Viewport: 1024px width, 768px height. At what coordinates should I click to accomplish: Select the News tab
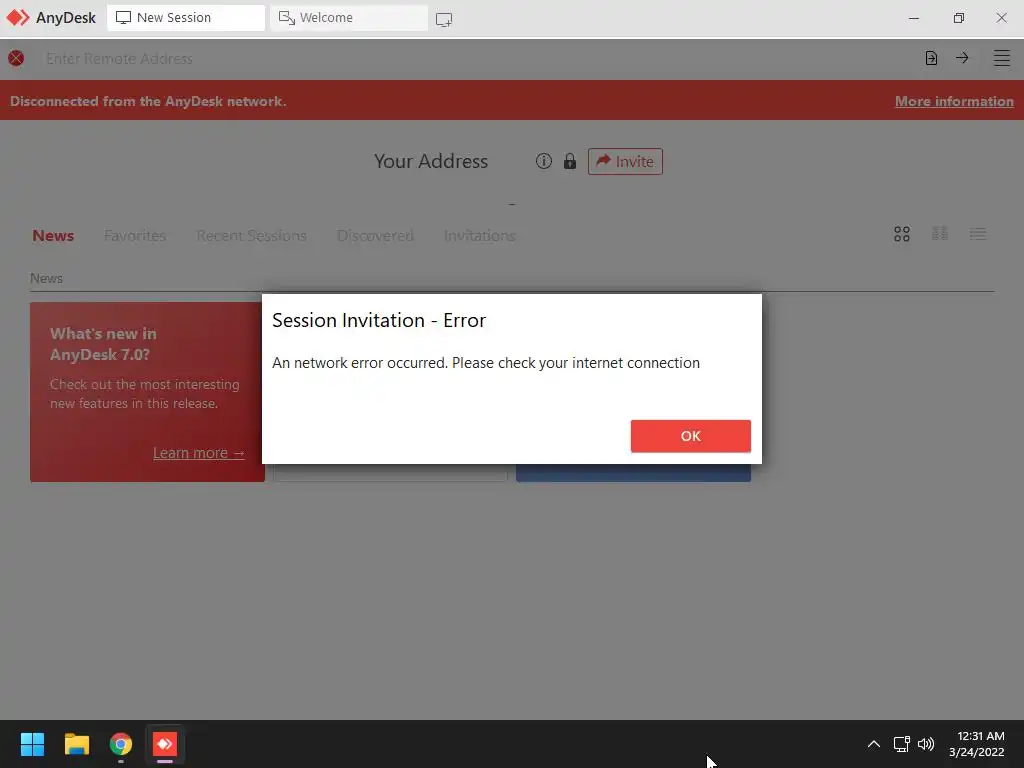click(x=53, y=236)
